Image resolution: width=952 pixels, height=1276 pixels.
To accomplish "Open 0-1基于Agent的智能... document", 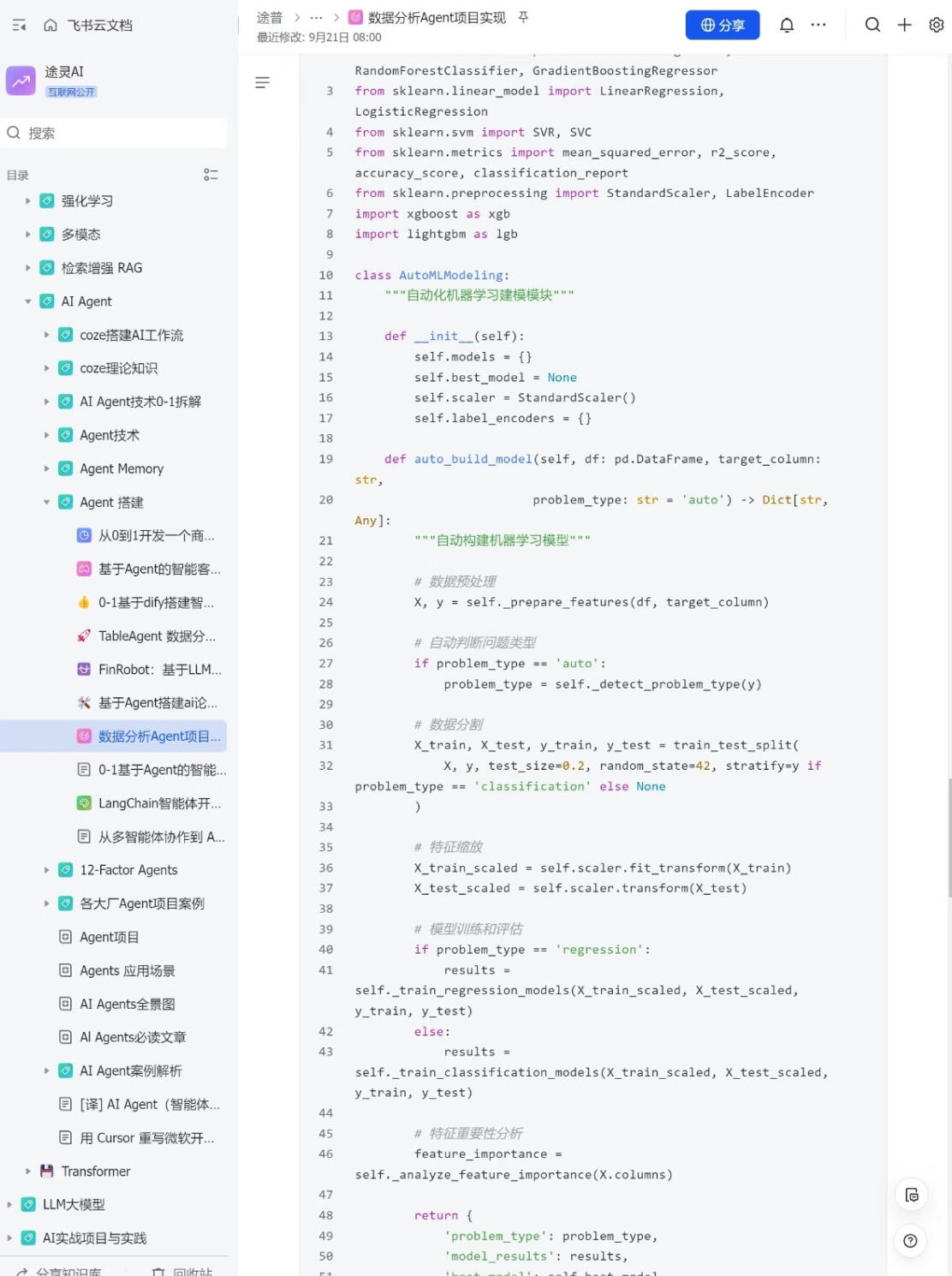I will click(x=163, y=769).
